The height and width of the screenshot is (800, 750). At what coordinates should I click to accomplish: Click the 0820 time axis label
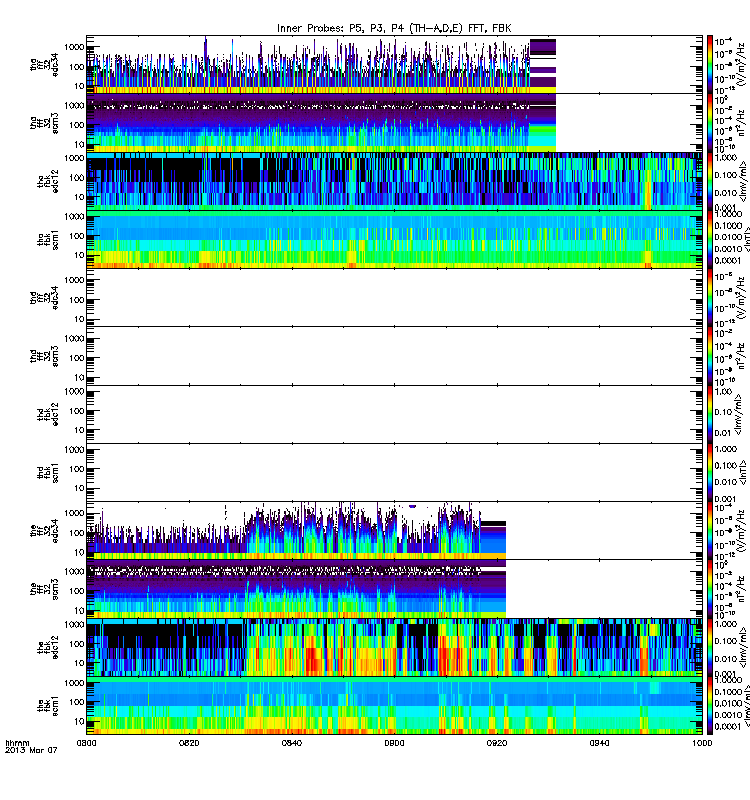coord(189,743)
